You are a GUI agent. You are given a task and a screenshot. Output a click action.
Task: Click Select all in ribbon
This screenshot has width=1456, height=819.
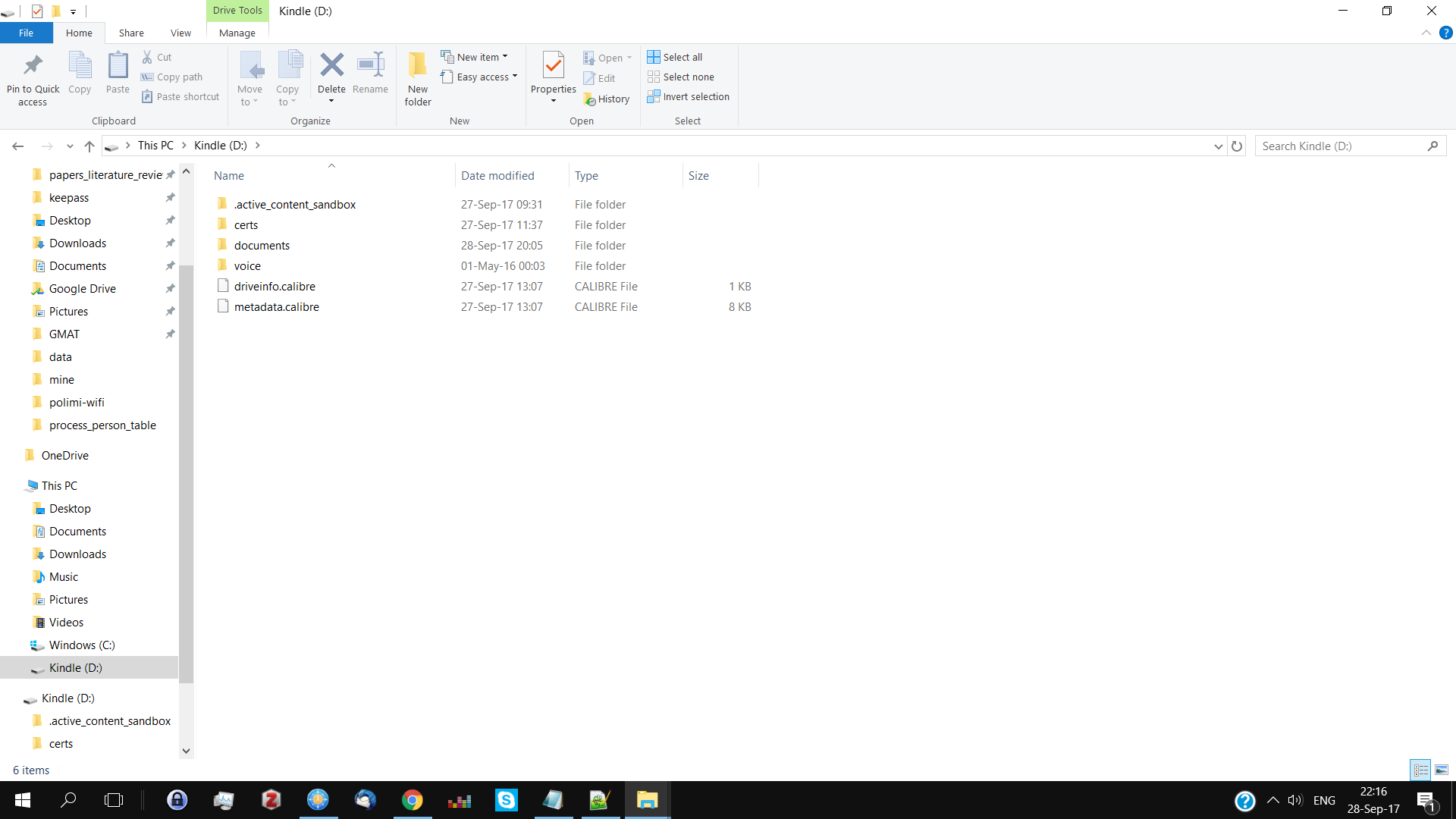[x=675, y=58]
